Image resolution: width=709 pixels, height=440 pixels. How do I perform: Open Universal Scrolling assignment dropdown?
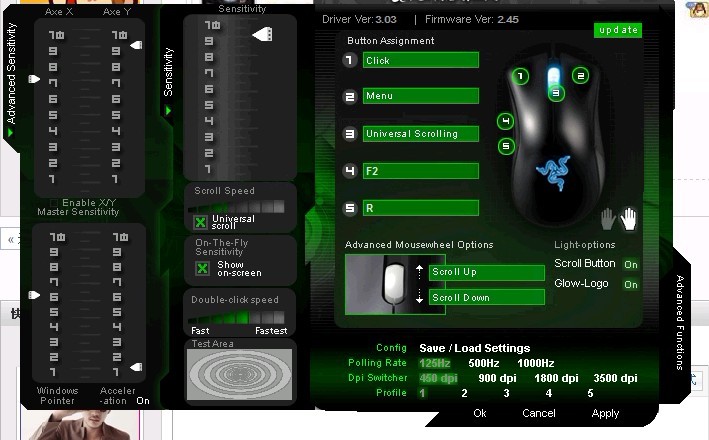click(421, 134)
